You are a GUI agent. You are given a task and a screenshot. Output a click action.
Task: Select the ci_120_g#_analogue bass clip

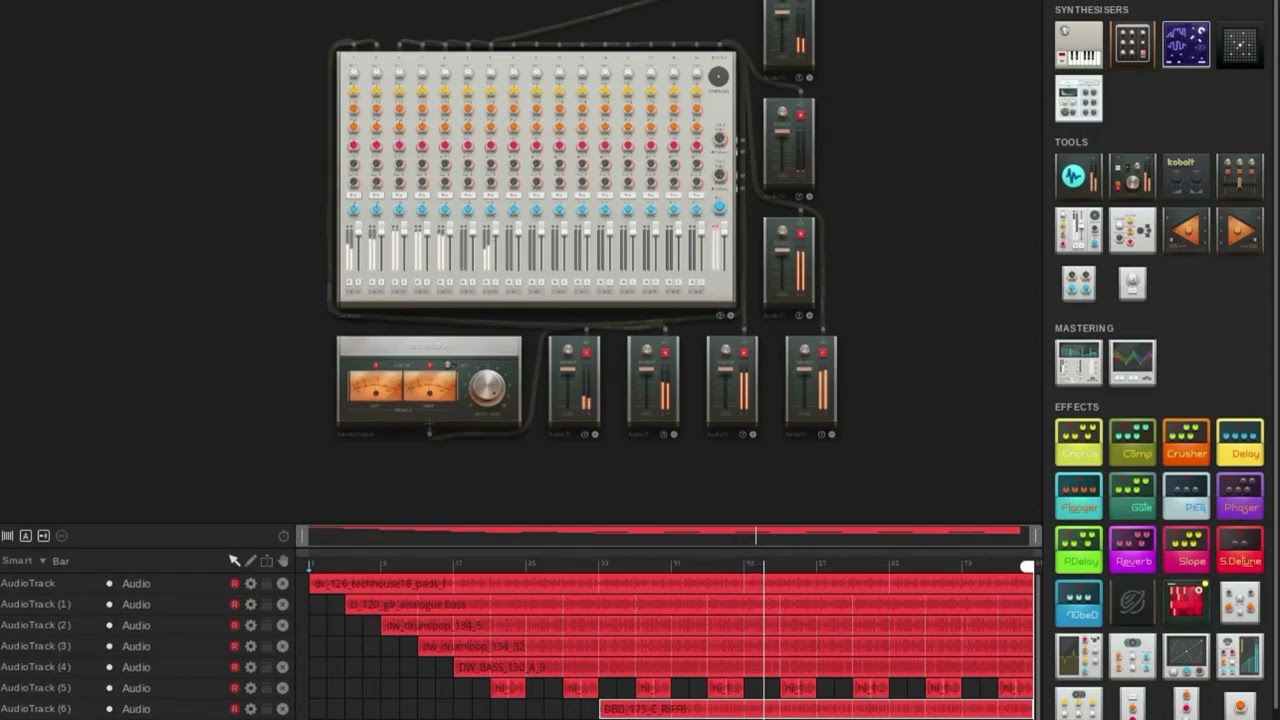tap(689, 604)
